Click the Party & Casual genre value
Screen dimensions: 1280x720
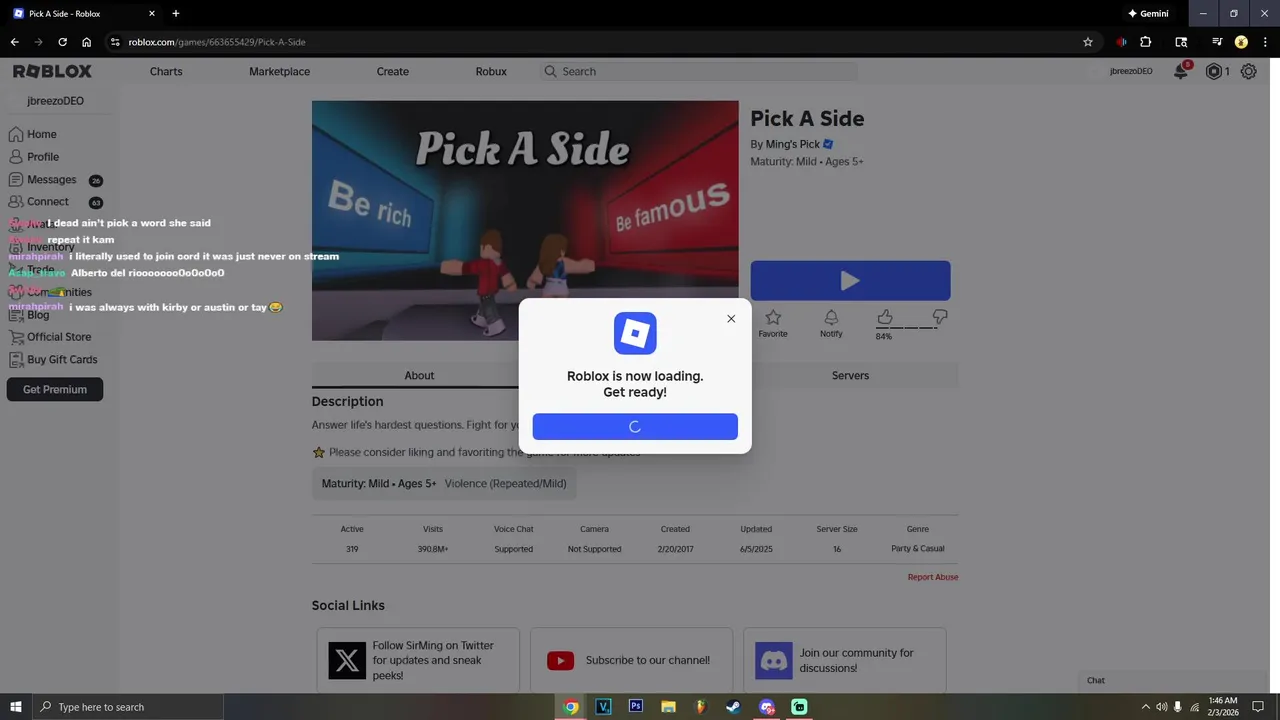[917, 549]
